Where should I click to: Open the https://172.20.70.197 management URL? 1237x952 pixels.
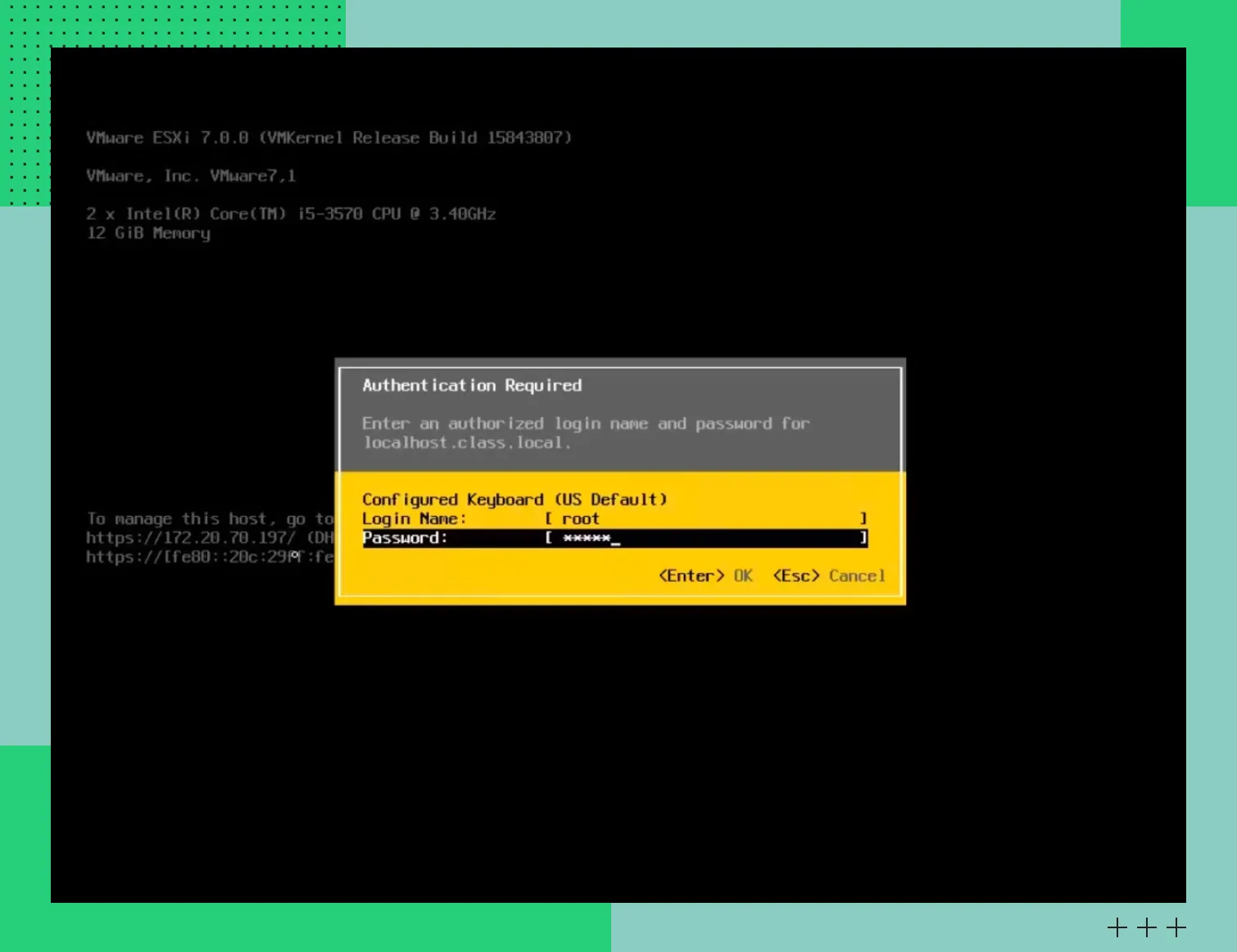[190, 538]
